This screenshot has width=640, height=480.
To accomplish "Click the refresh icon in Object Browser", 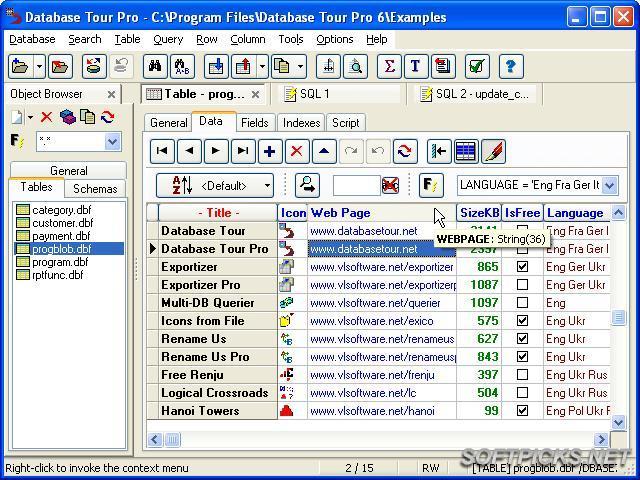I will click(x=108, y=117).
